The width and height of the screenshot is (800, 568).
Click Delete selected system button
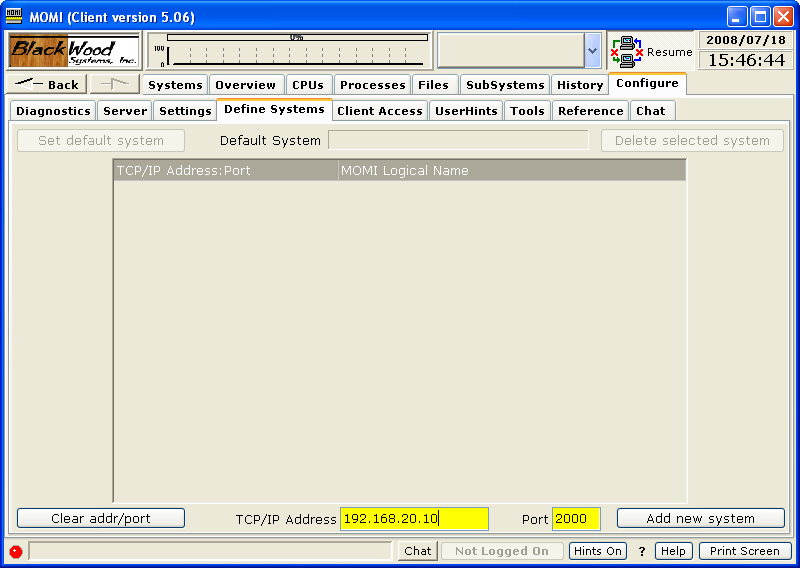click(x=692, y=140)
